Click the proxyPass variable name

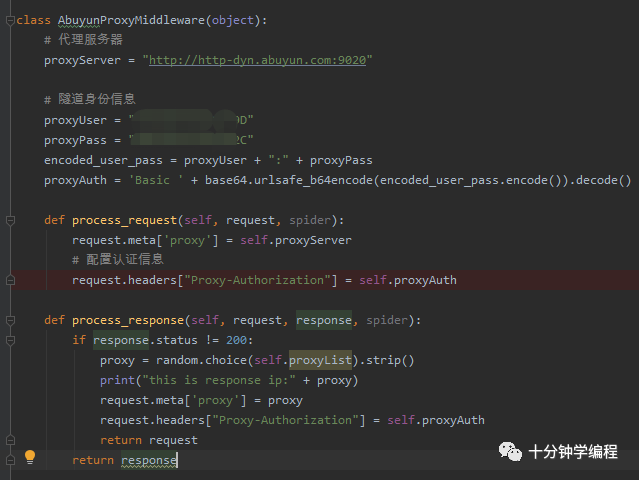[x=75, y=140]
